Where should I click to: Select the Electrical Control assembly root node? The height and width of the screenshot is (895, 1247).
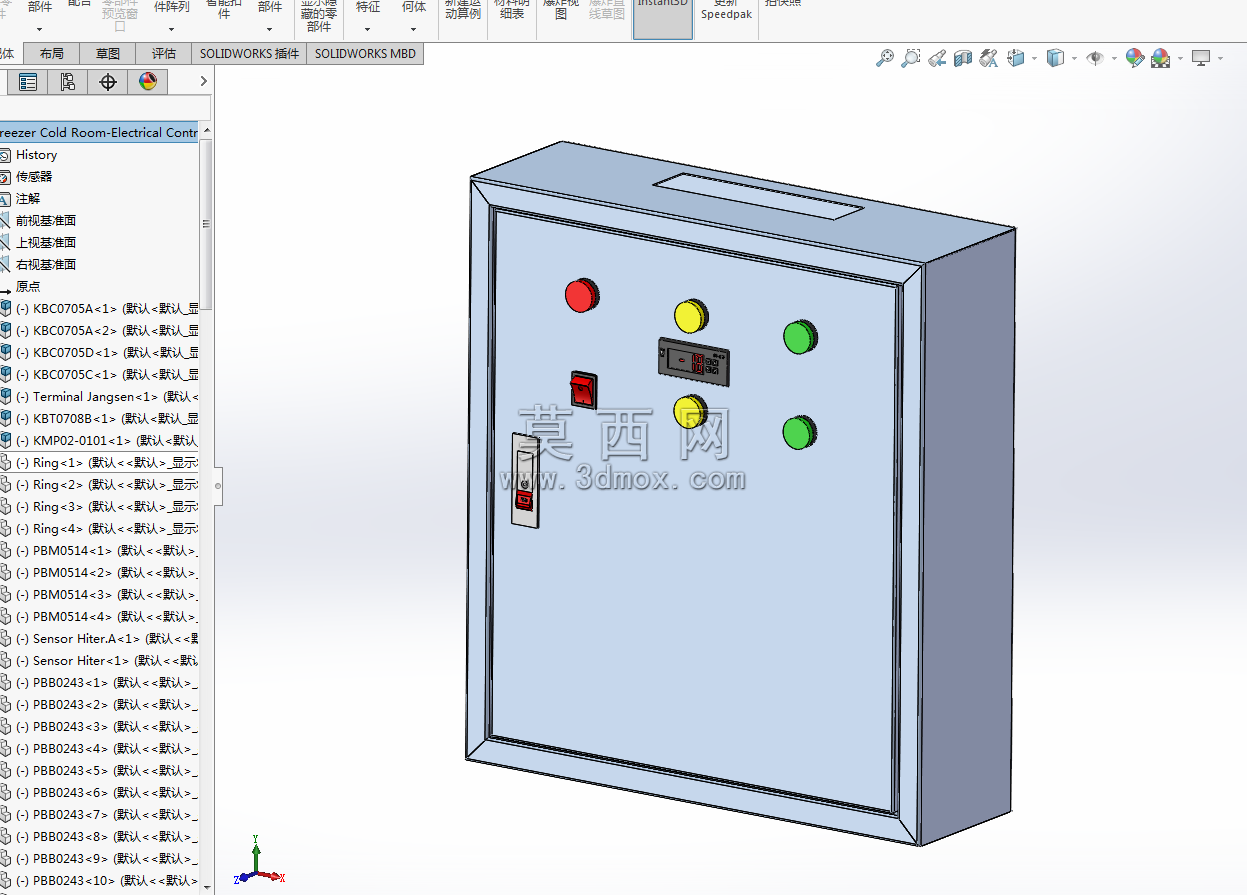(99, 133)
